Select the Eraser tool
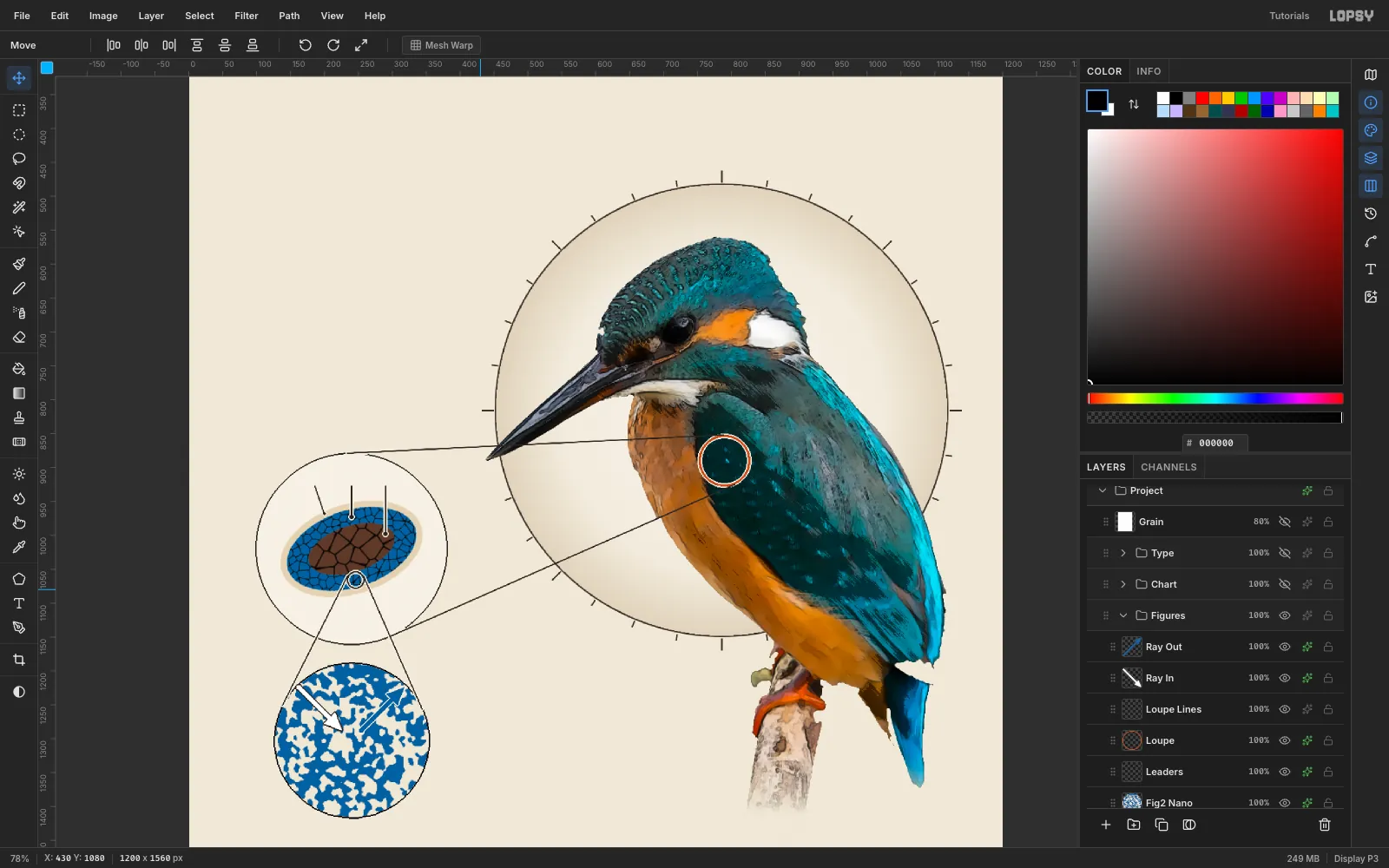Screen dimensions: 1389x868 tap(19, 337)
